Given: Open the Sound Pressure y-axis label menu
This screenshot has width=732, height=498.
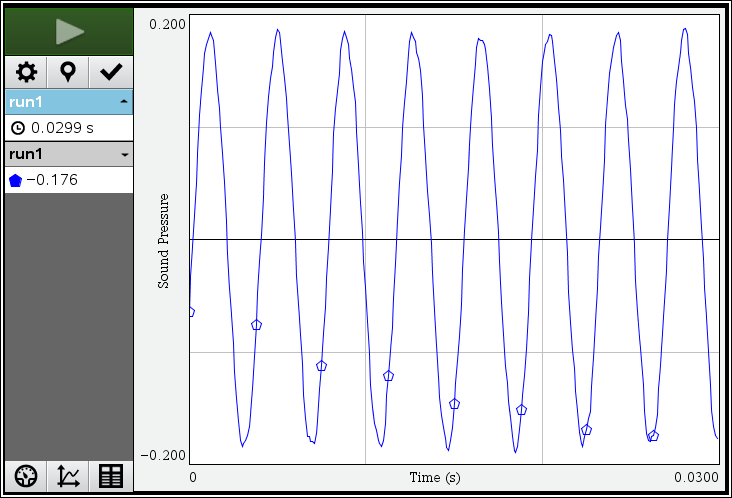Looking at the screenshot, I should click(163, 241).
